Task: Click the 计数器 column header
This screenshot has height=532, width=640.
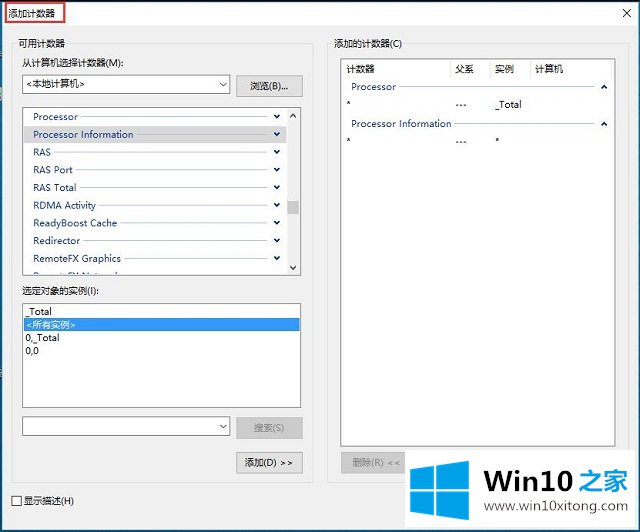Action: (362, 69)
